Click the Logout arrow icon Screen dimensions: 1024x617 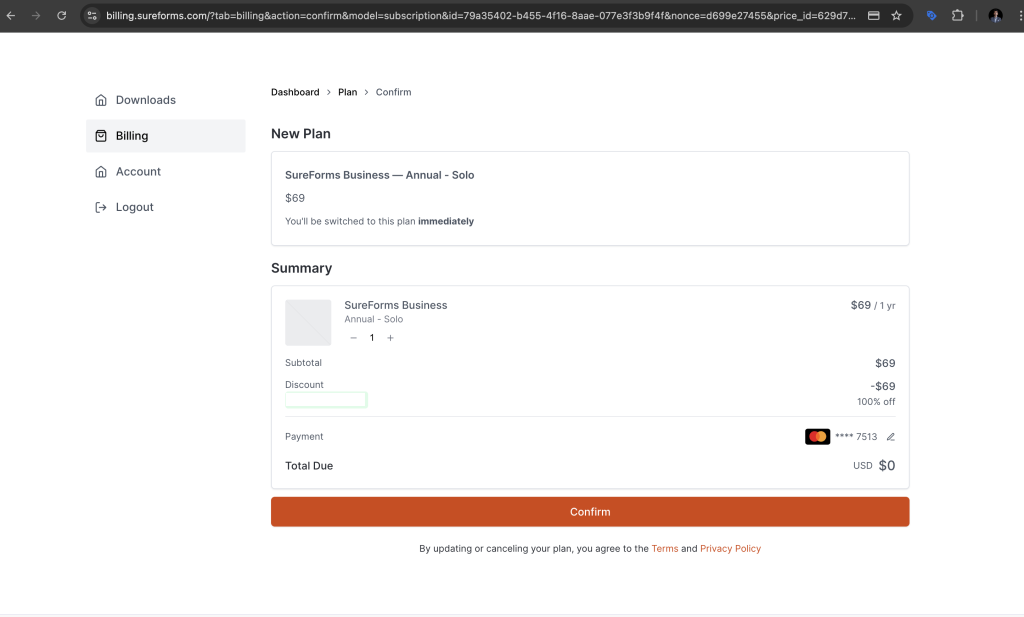101,207
